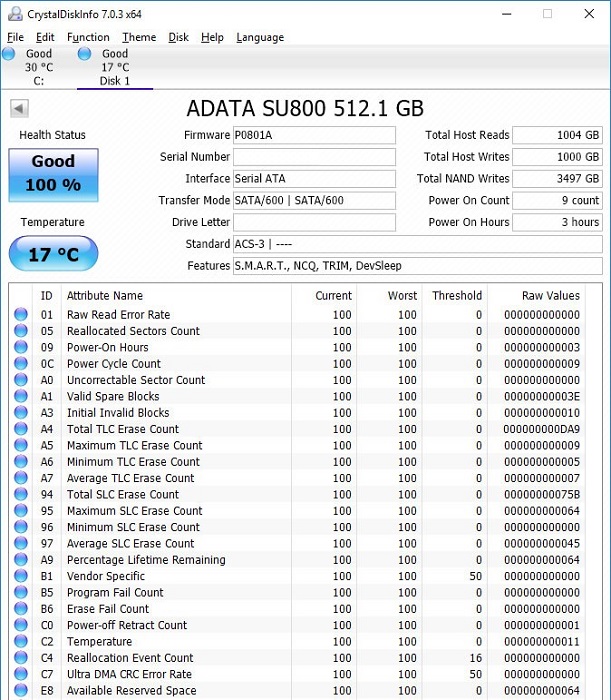Click Power On Hours value 3 hours
This screenshot has width=611, height=700.
557,222
